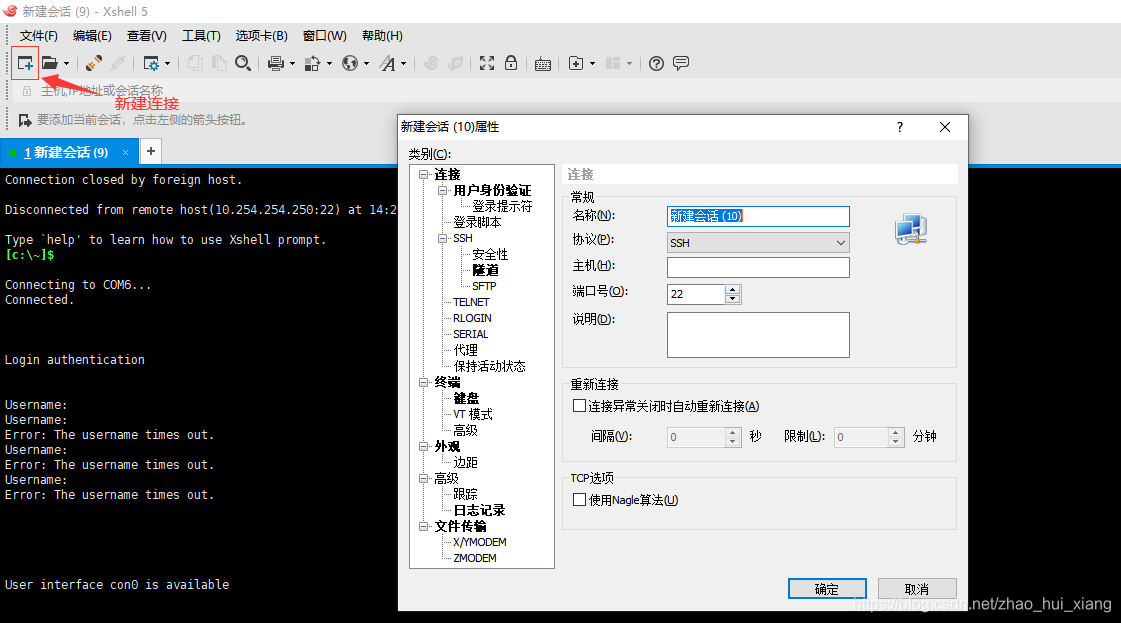The height and width of the screenshot is (623, 1121).
Task: Click the 主机 input field
Action: coord(758,268)
